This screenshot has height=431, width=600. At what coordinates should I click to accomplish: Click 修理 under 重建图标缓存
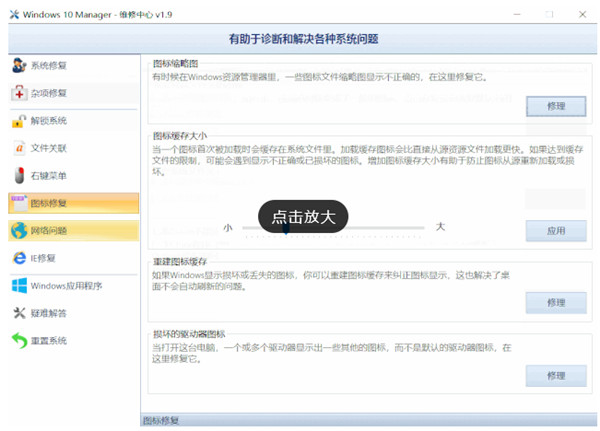pyautogui.click(x=556, y=303)
